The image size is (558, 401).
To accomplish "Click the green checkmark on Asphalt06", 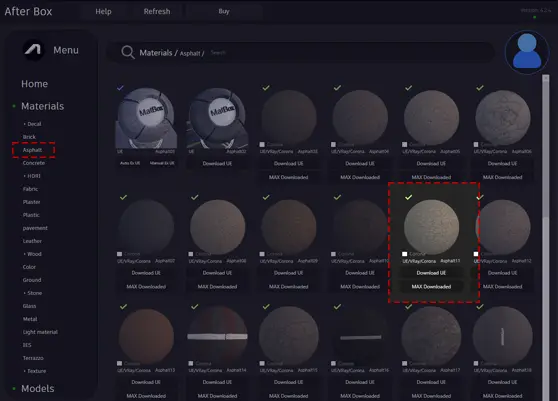I will (x=480, y=88).
